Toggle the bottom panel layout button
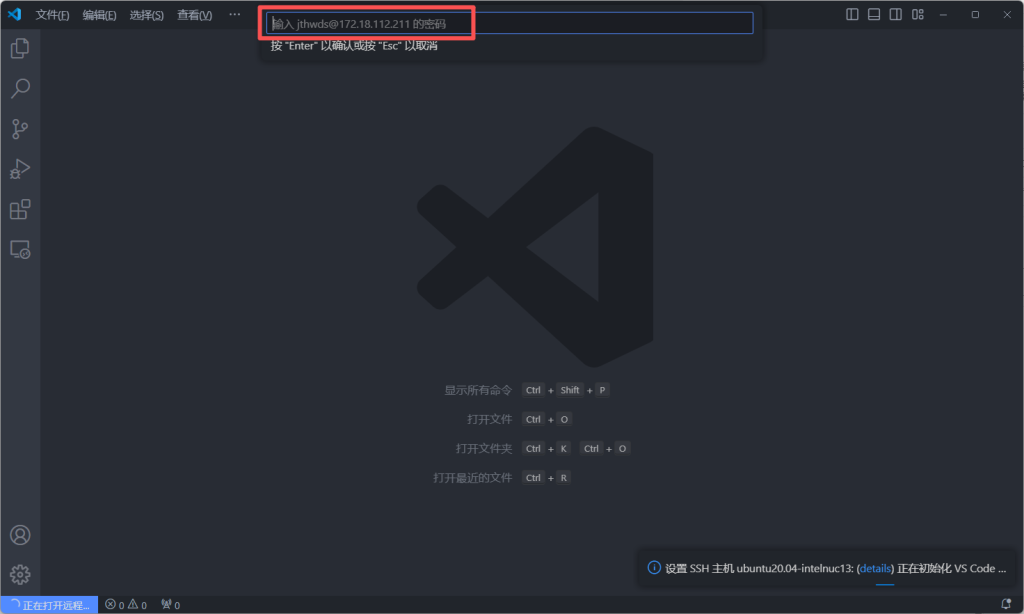The height and width of the screenshot is (614, 1024). coord(874,15)
